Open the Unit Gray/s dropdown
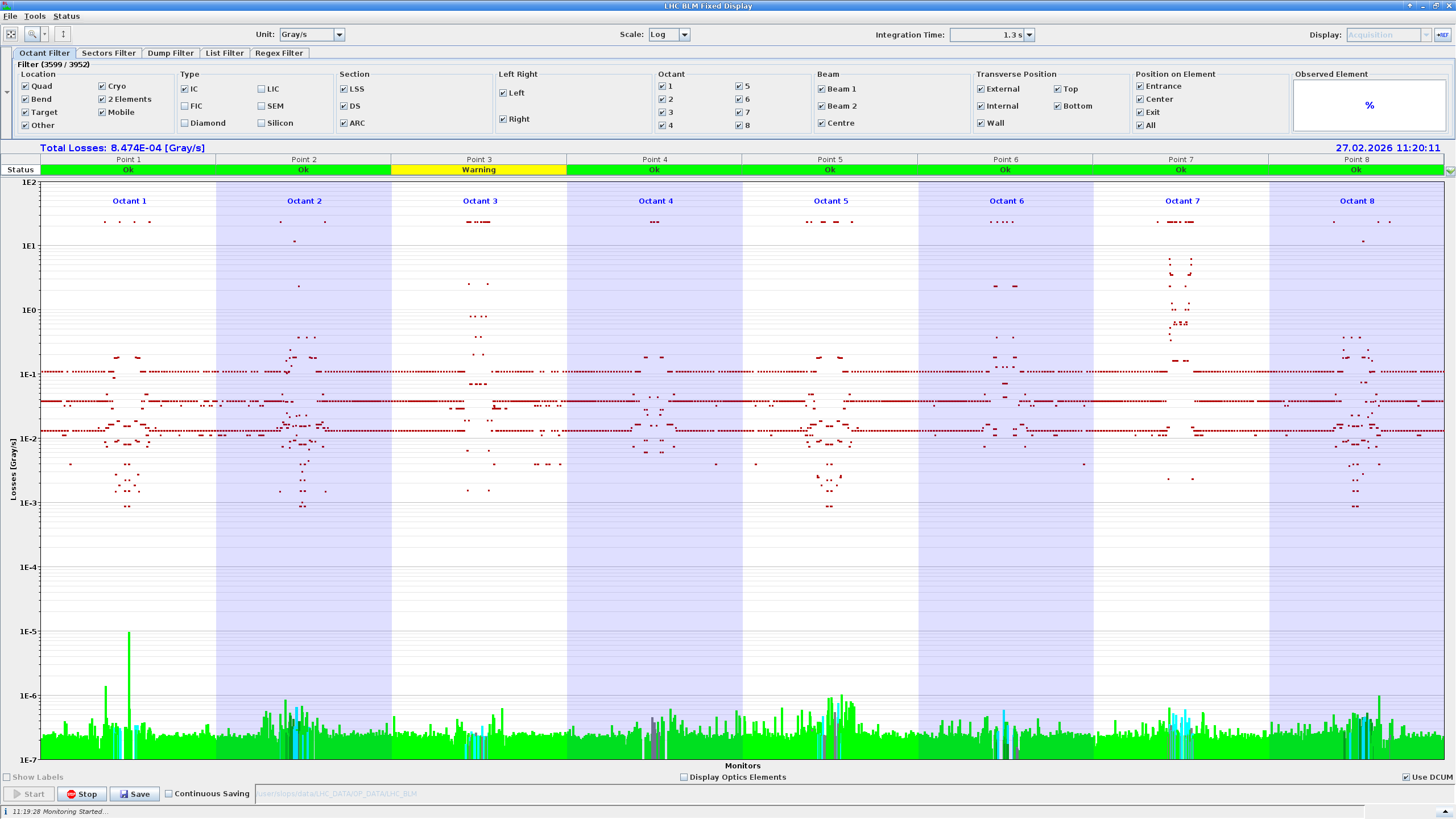The width and height of the screenshot is (1456, 819). pyautogui.click(x=339, y=35)
